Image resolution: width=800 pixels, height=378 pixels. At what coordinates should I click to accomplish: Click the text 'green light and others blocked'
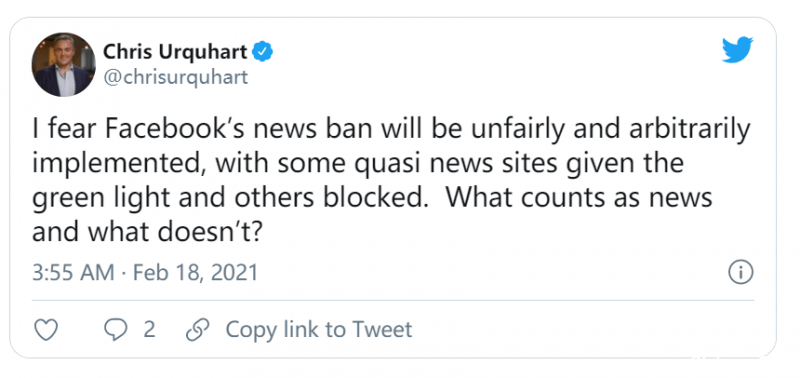(228, 199)
